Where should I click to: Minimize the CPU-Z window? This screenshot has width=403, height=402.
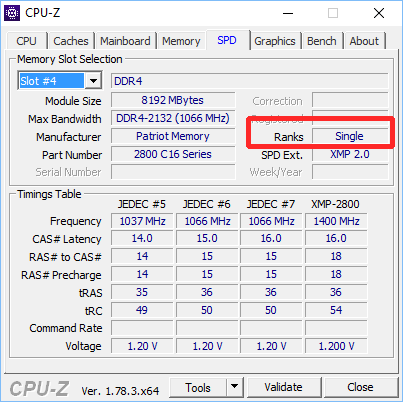click(x=288, y=13)
